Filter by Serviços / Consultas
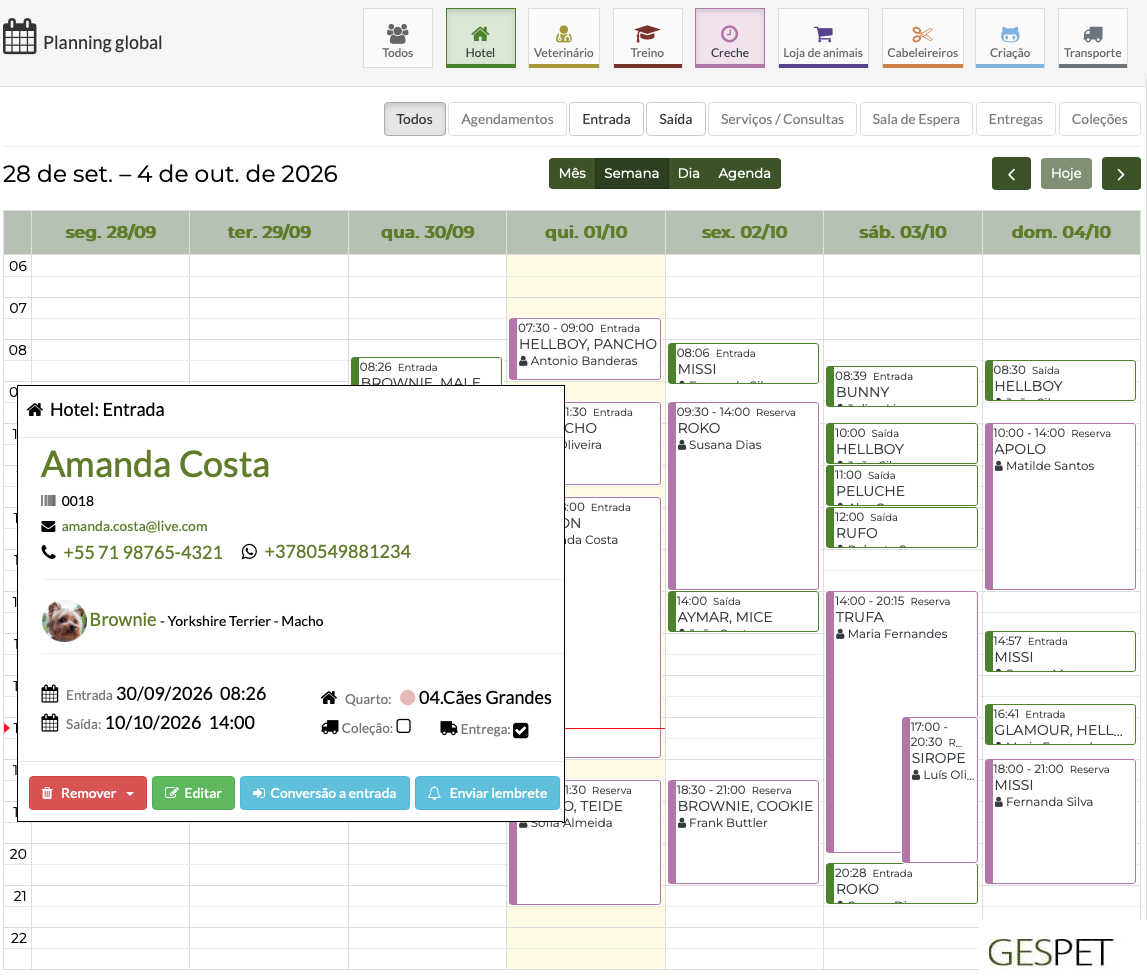 [782, 119]
